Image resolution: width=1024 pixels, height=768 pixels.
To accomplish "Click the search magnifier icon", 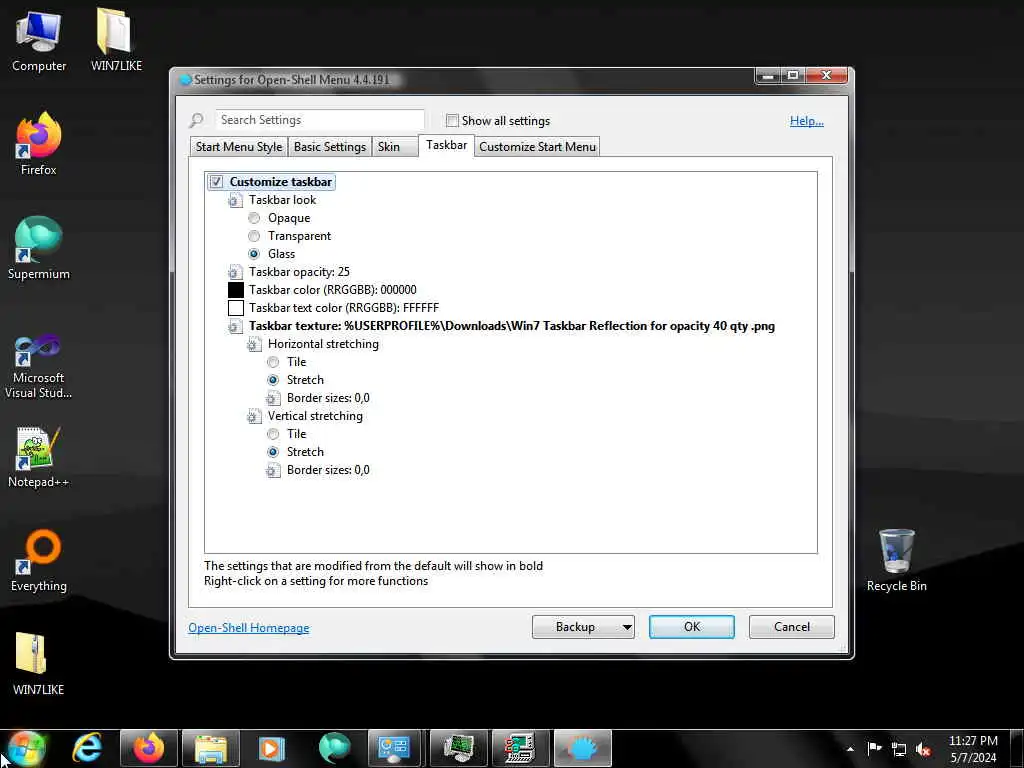I will (196, 120).
